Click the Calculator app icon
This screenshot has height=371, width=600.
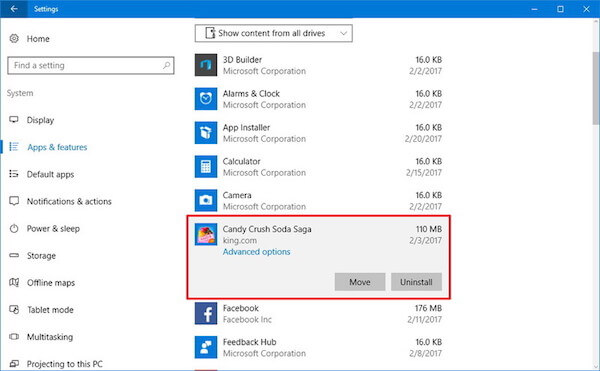tap(206, 167)
